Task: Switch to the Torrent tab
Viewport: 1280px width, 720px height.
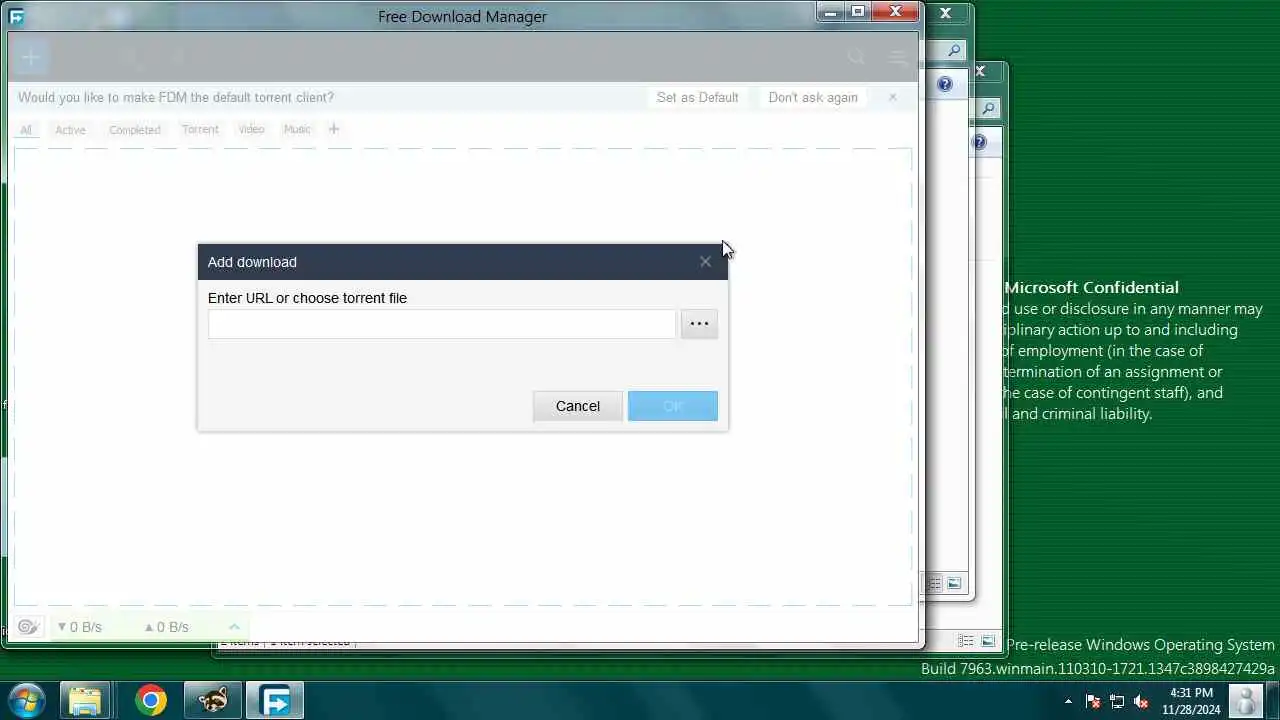Action: [200, 129]
